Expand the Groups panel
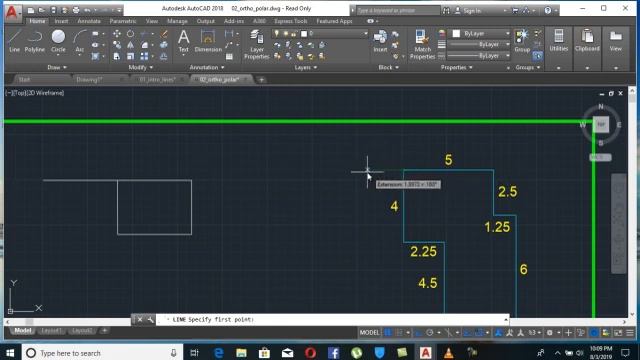Viewport: 640px width, 360px height. tap(527, 67)
